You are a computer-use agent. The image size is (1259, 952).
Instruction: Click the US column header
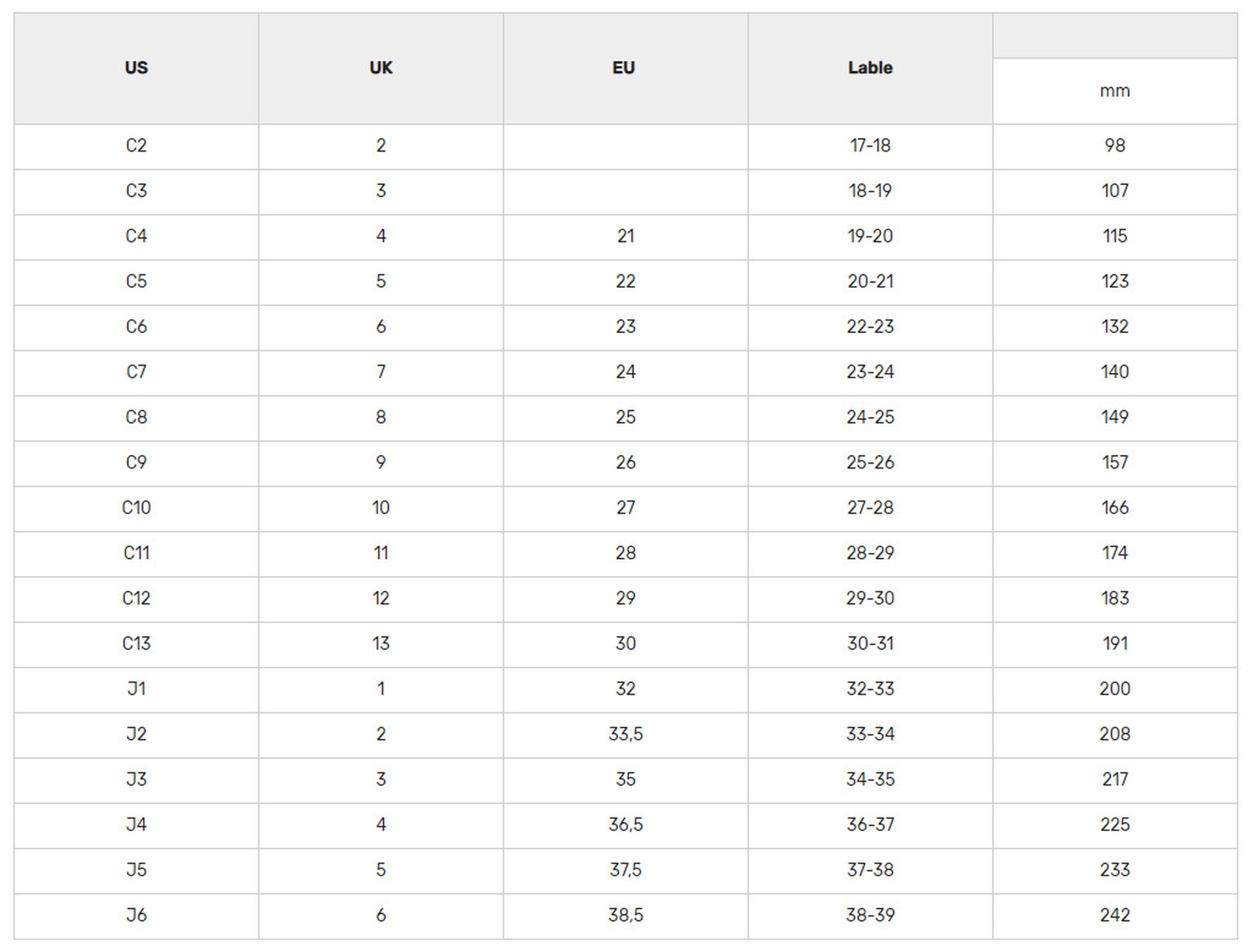pyautogui.click(x=136, y=68)
